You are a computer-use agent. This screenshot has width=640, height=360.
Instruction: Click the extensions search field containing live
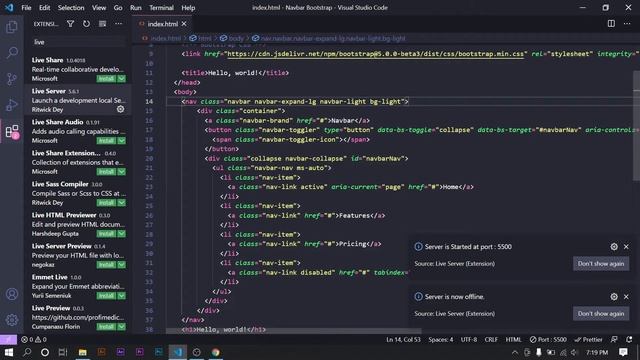coord(79,42)
